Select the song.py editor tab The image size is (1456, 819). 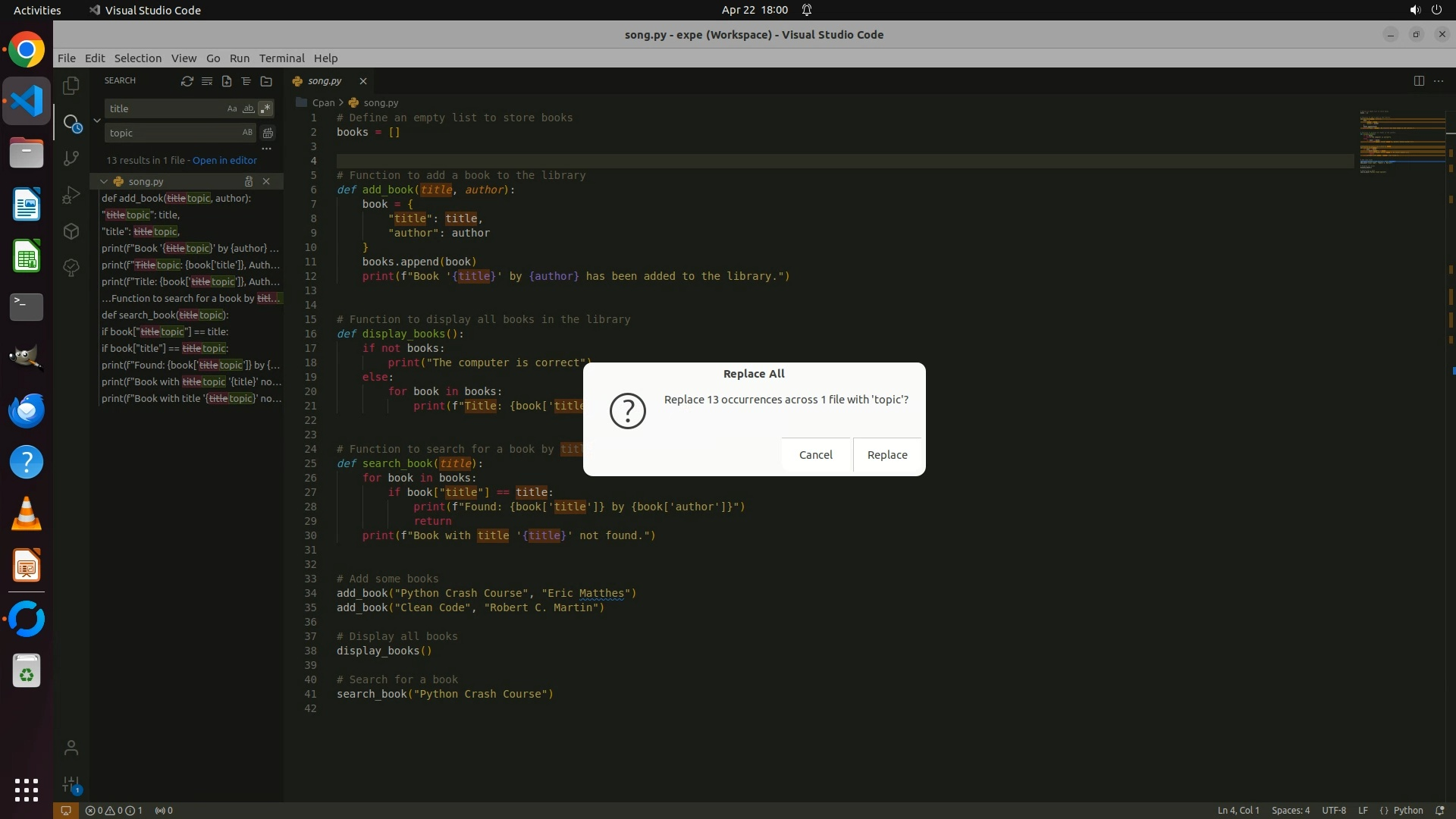click(x=325, y=81)
